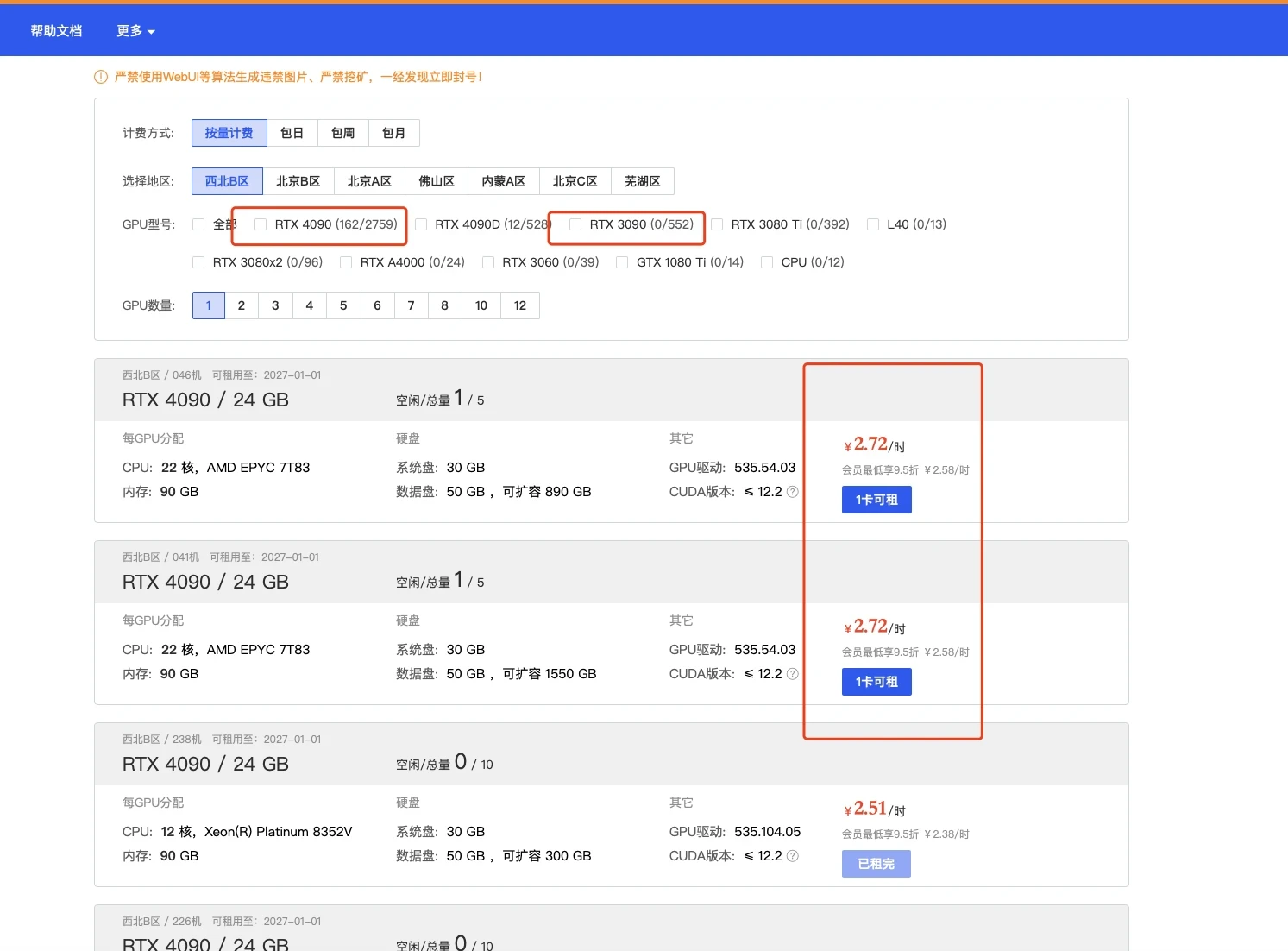The height and width of the screenshot is (951, 1288).
Task: Click the 西北B区 / 238机 header text
Action: [162, 740]
